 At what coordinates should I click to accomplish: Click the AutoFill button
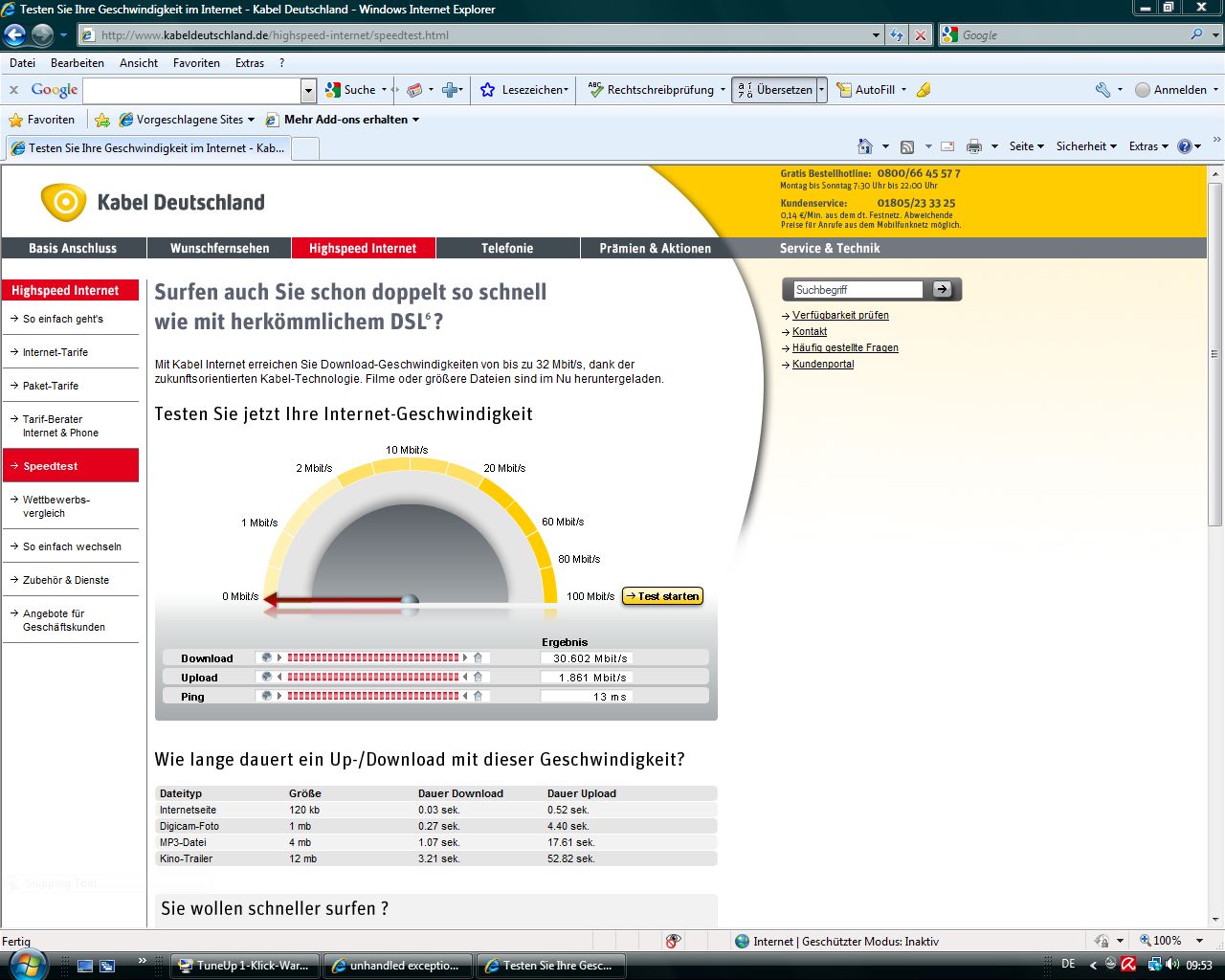tap(866, 90)
